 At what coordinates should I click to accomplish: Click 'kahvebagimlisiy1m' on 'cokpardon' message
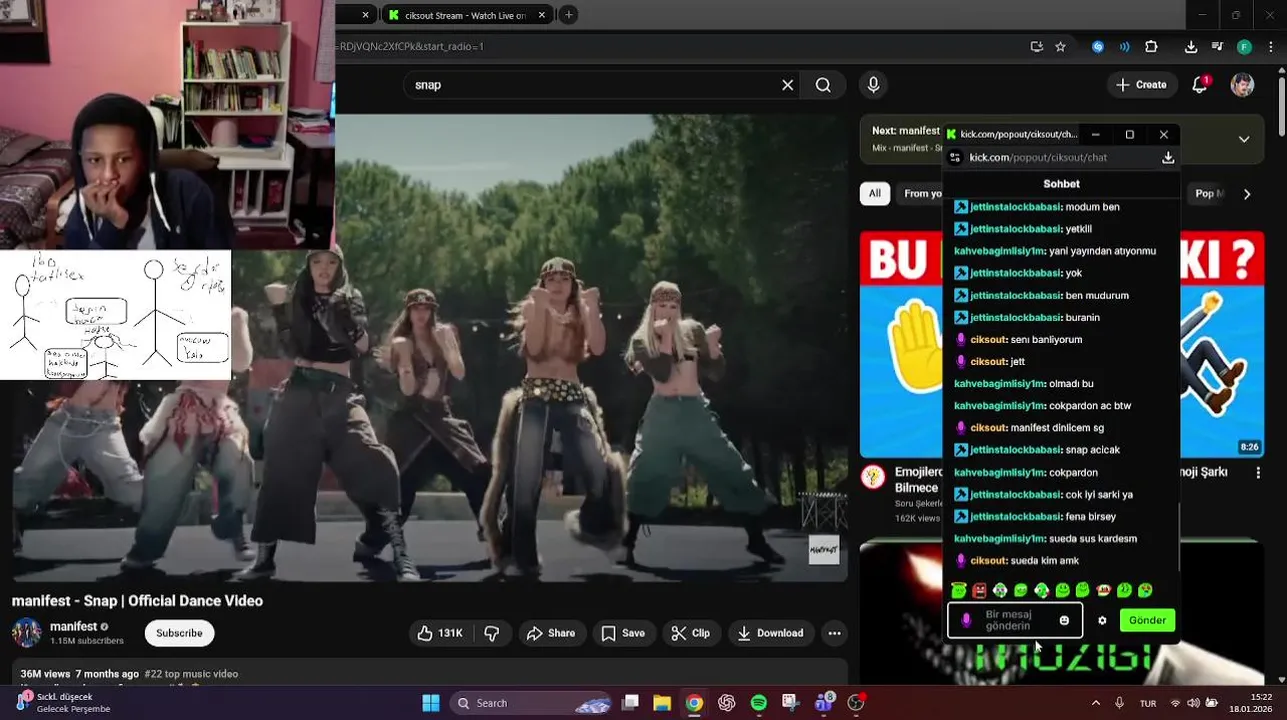tap(999, 472)
